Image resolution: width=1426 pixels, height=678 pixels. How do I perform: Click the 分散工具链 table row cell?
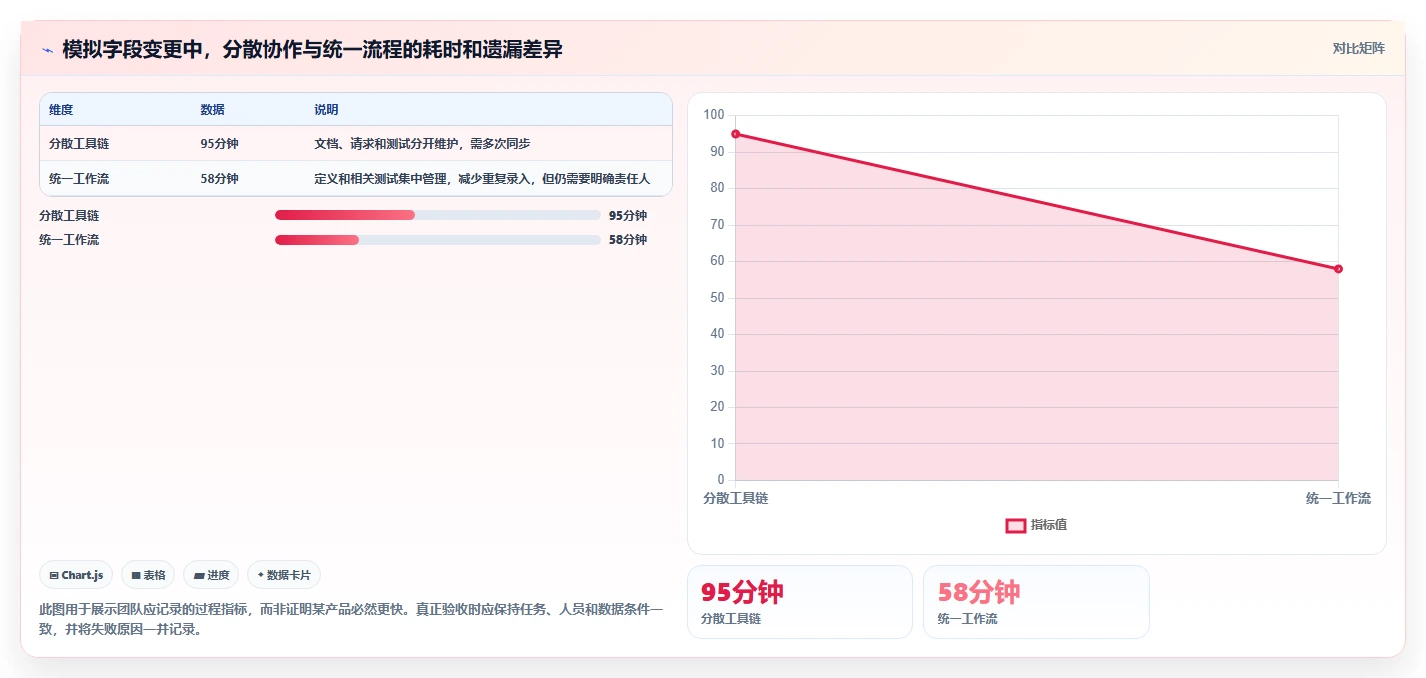(79, 144)
